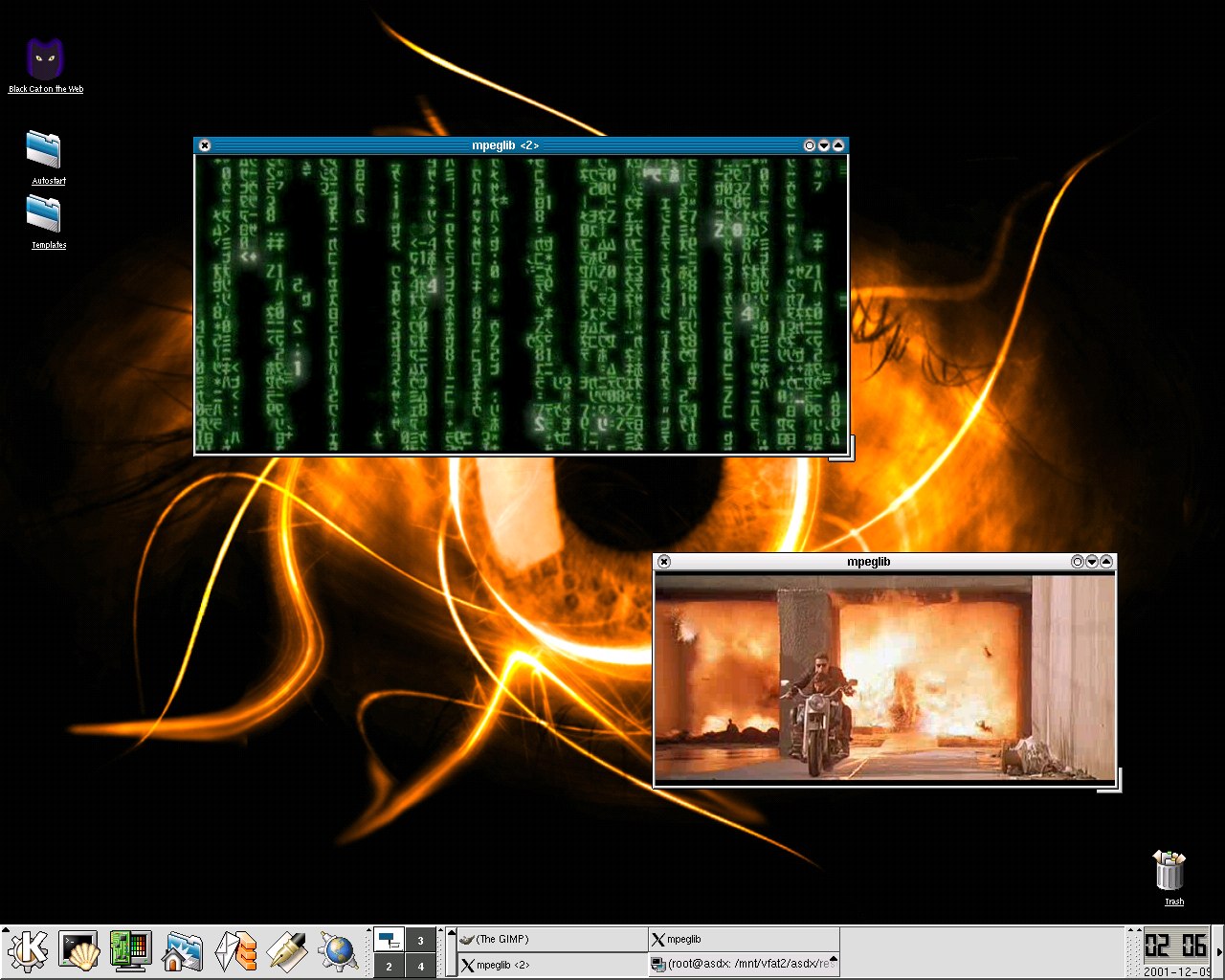This screenshot has height=980, width=1225.
Task: Toggle sticky button on mpeglib <2> window
Action: tap(810, 145)
